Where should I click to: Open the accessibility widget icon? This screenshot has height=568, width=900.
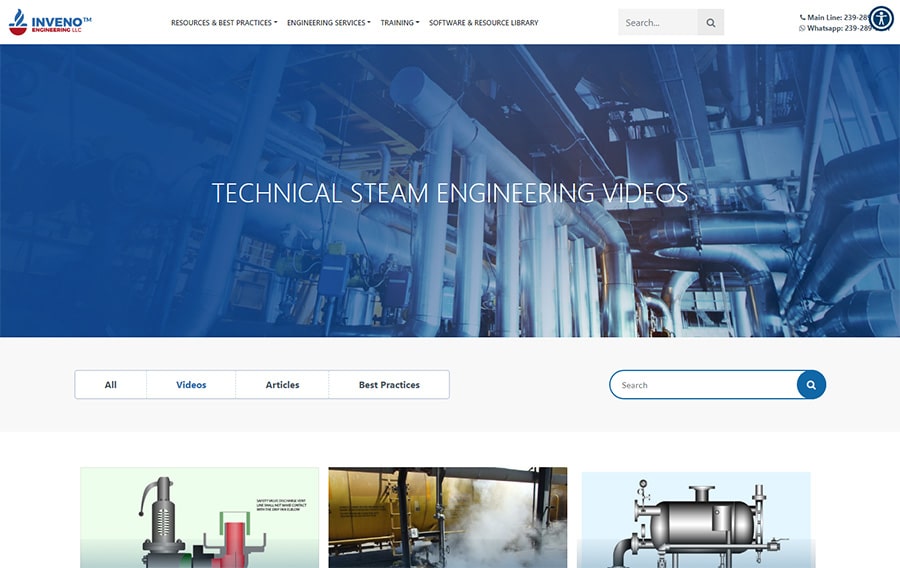coord(880,18)
